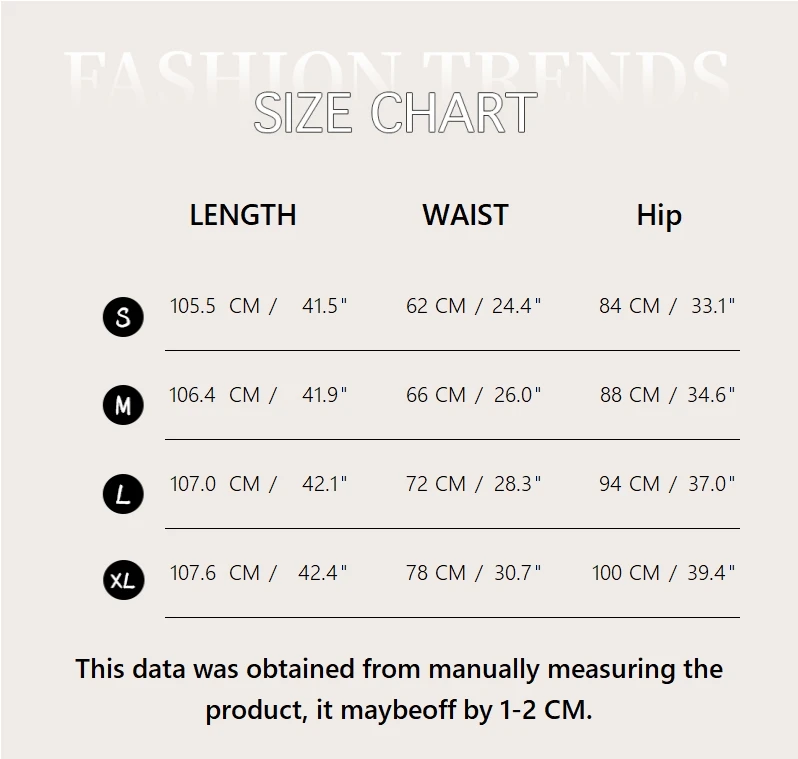Select the 66 CM / 26.0" waist value
The width and height of the screenshot is (798, 759).
473,395
